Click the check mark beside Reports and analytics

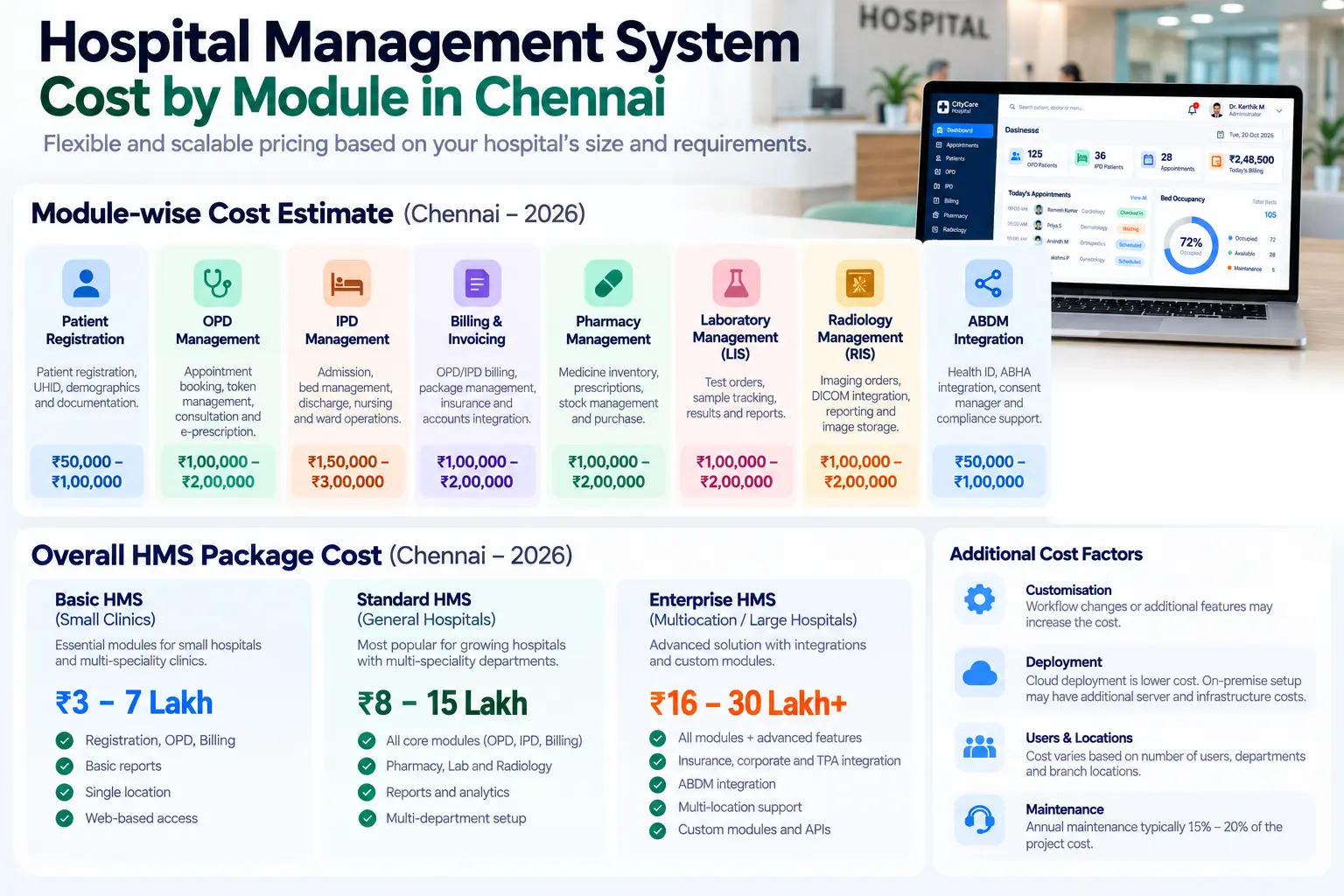[x=367, y=792]
